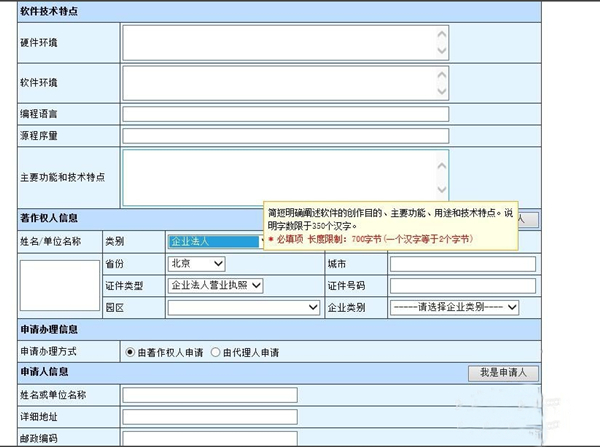Select 由代理人申请 radio option

[214, 352]
